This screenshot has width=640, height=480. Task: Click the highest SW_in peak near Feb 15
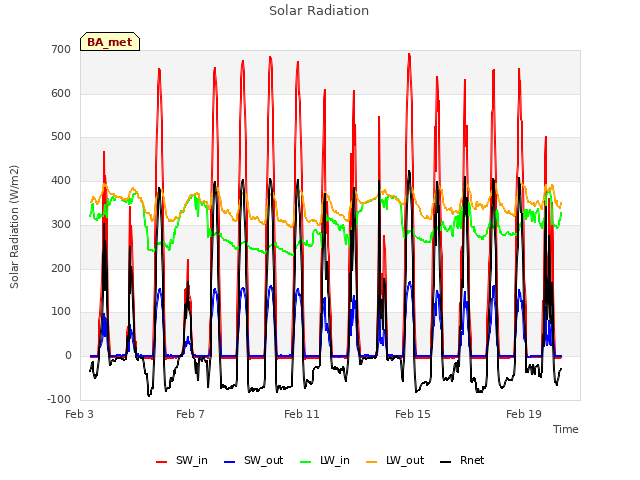(409, 54)
